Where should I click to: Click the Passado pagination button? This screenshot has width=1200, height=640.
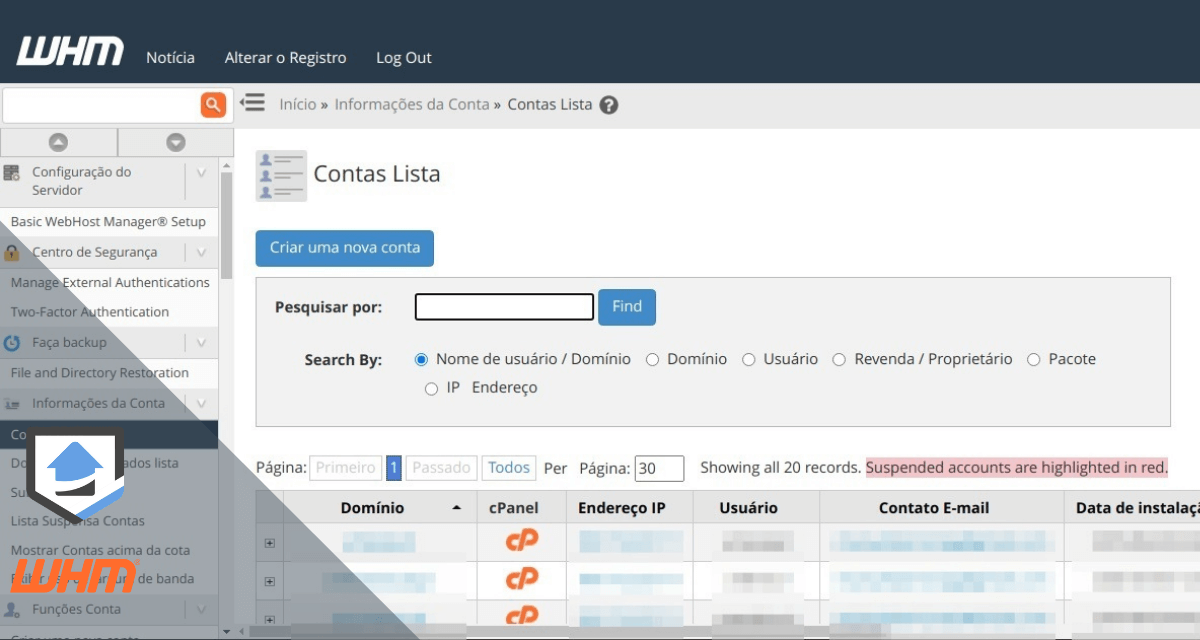pyautogui.click(x=441, y=468)
